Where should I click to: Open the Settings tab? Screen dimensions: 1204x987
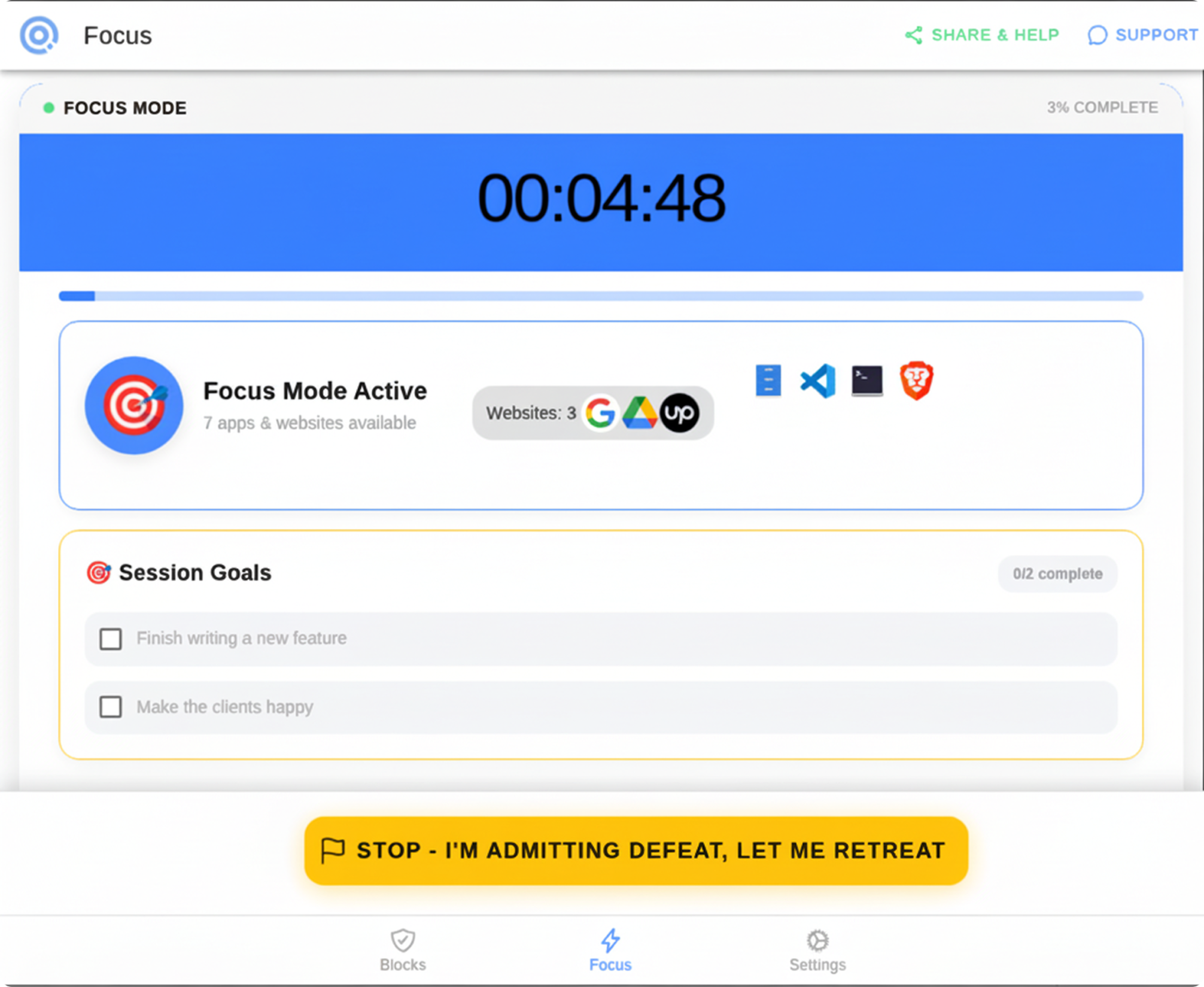817,950
